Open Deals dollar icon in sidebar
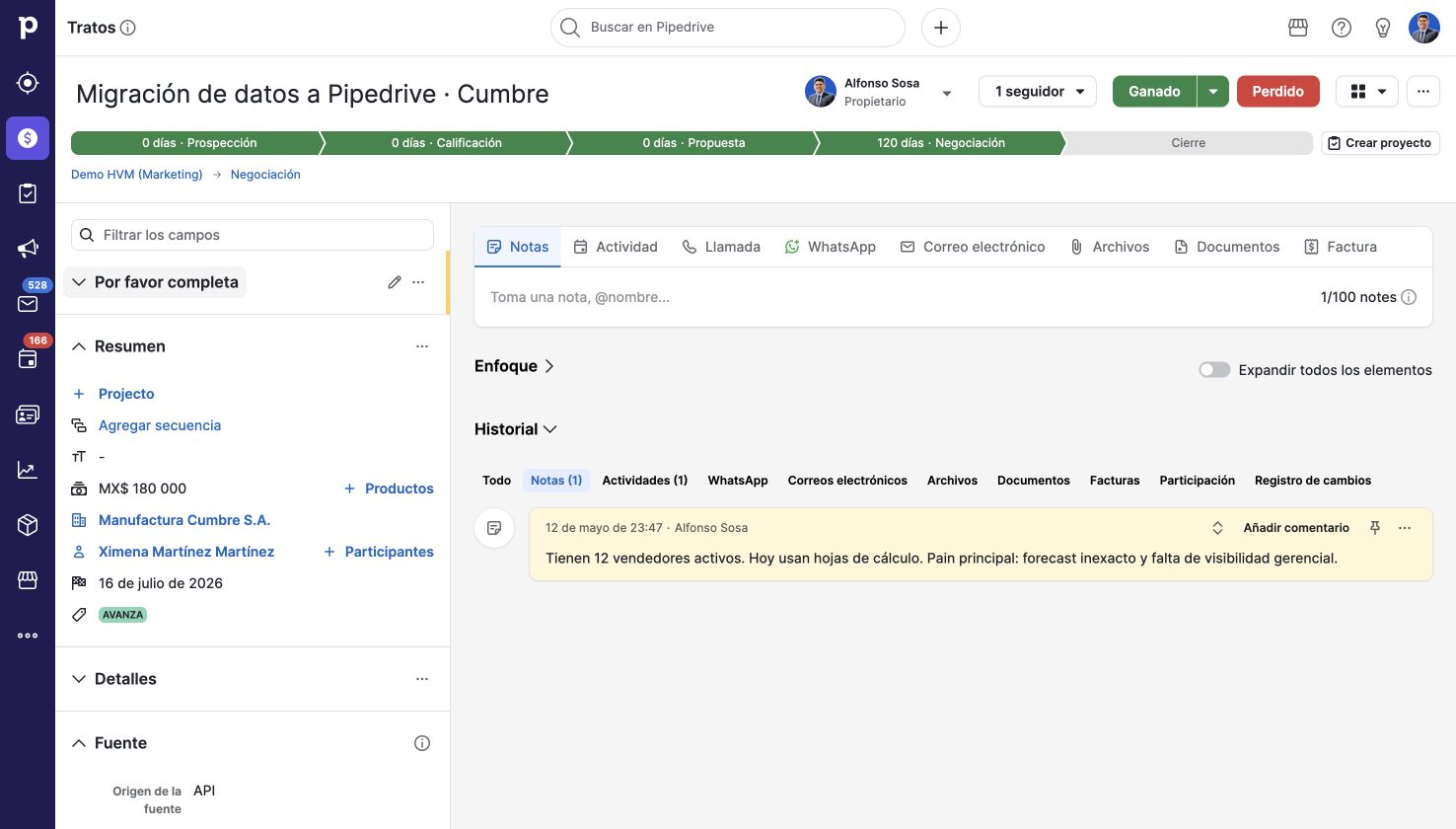The image size is (1456, 829). 28,138
